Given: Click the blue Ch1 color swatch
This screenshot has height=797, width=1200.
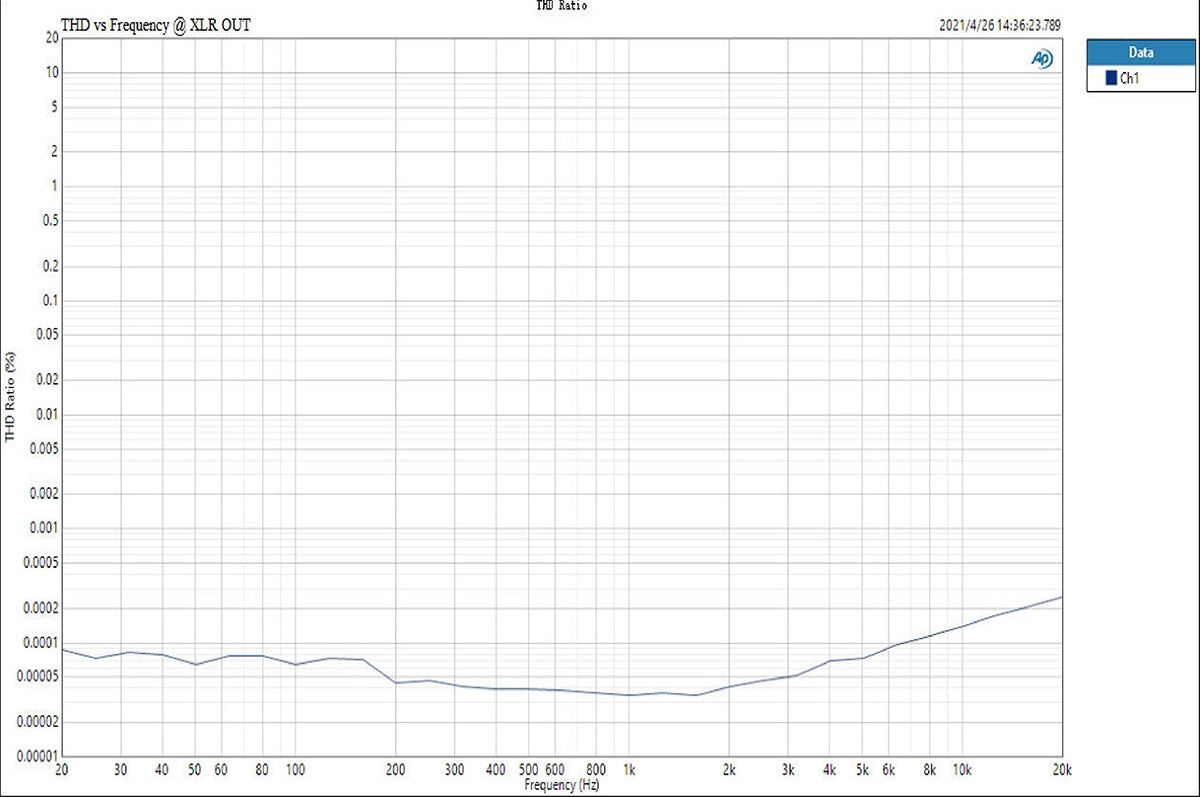Looking at the screenshot, I should 1111,79.
